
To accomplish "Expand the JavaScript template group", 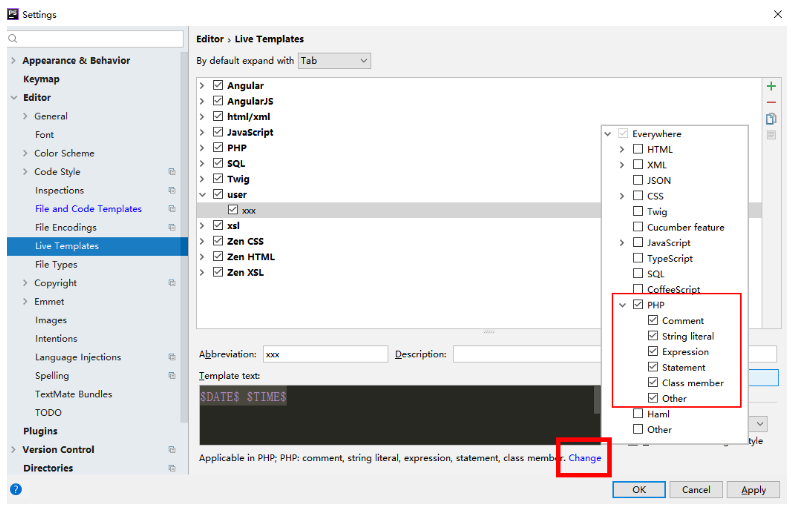I will [x=202, y=132].
